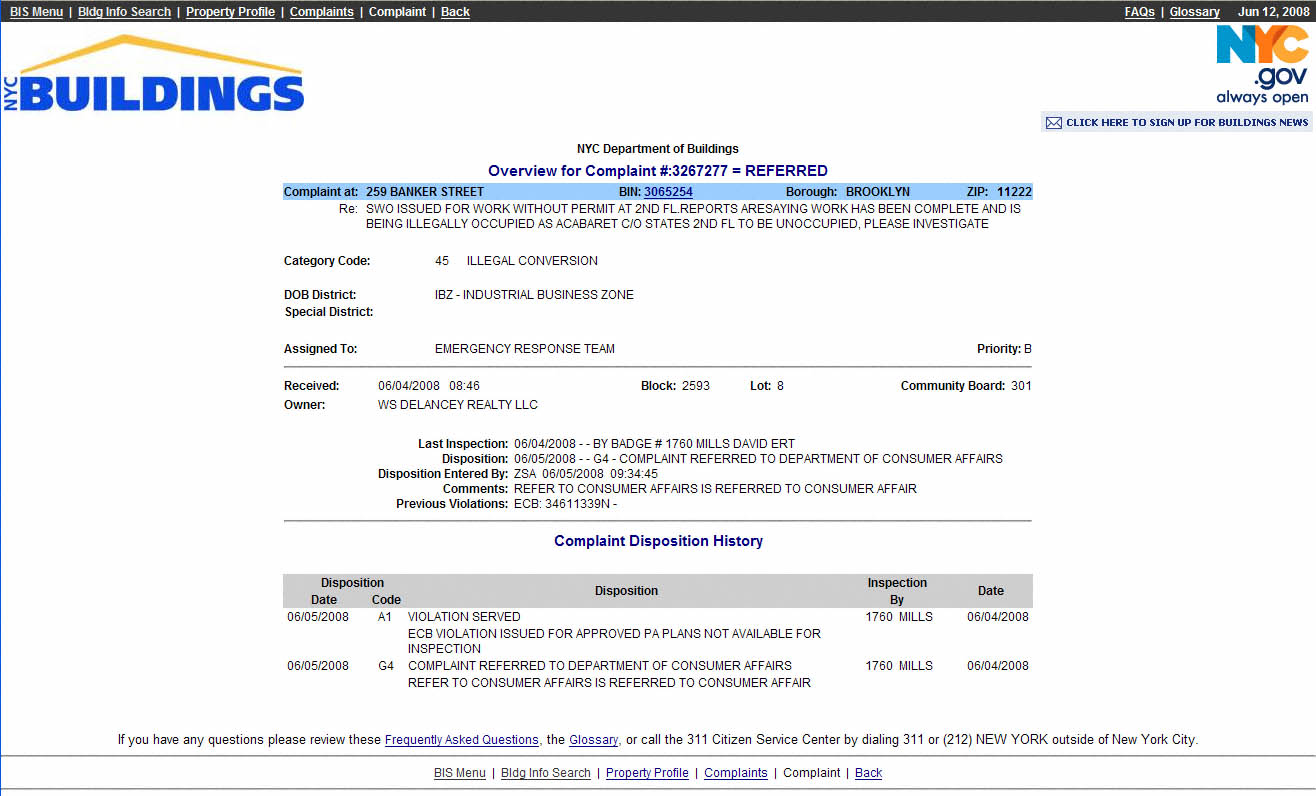This screenshot has width=1316, height=796.
Task: Click Back in the top navigation
Action: (x=455, y=12)
